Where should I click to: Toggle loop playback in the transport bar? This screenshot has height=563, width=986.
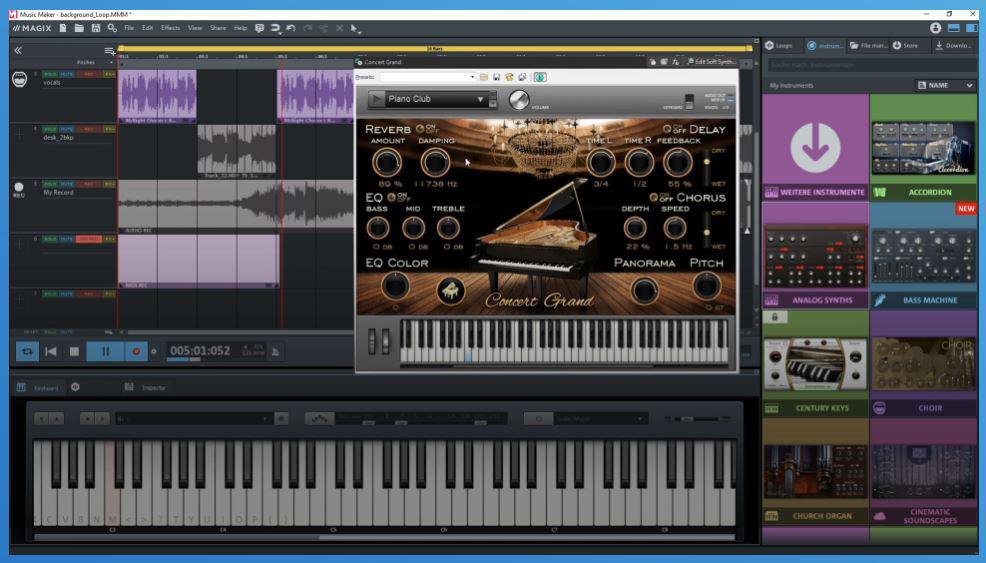click(x=27, y=352)
